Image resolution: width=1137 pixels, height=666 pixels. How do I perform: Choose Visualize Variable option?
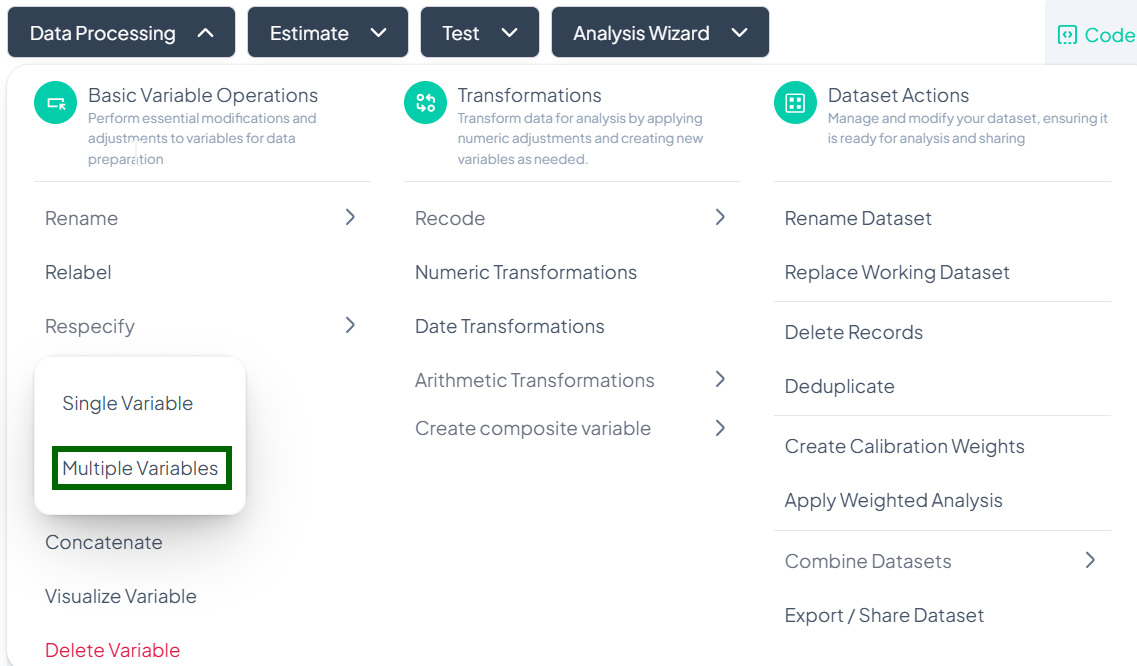pyautogui.click(x=121, y=596)
